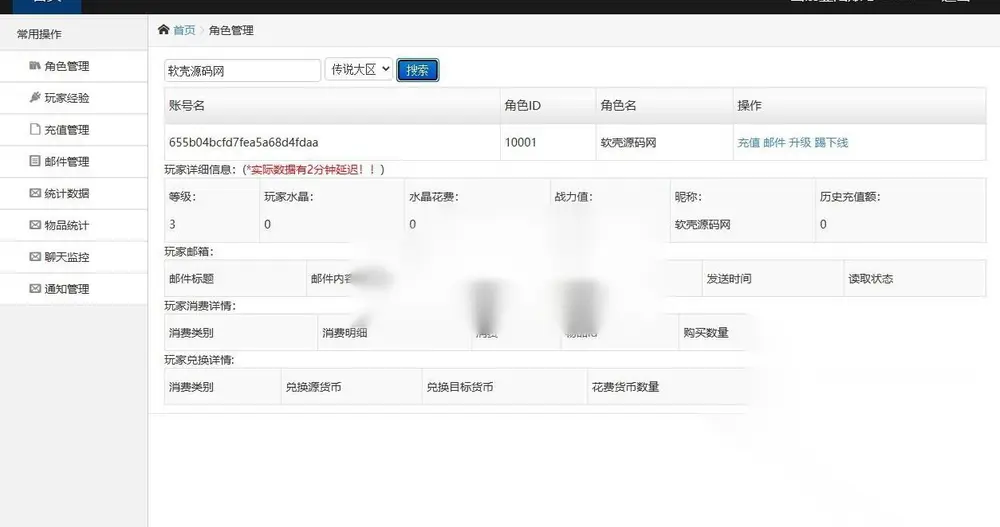Click the 充值管理 file icon

point(35,129)
